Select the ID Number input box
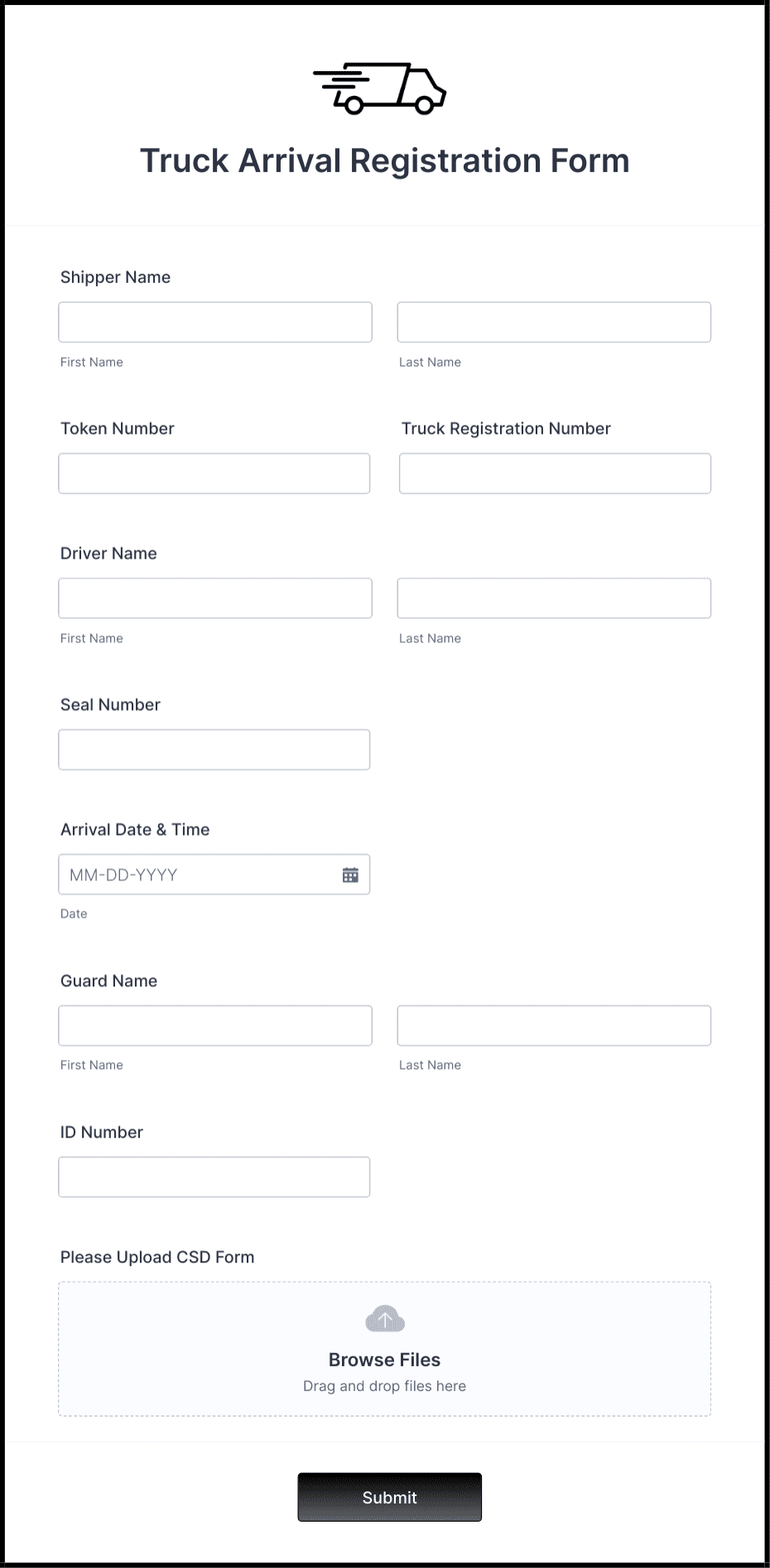Screen dimensions: 770x1568 214,1176
